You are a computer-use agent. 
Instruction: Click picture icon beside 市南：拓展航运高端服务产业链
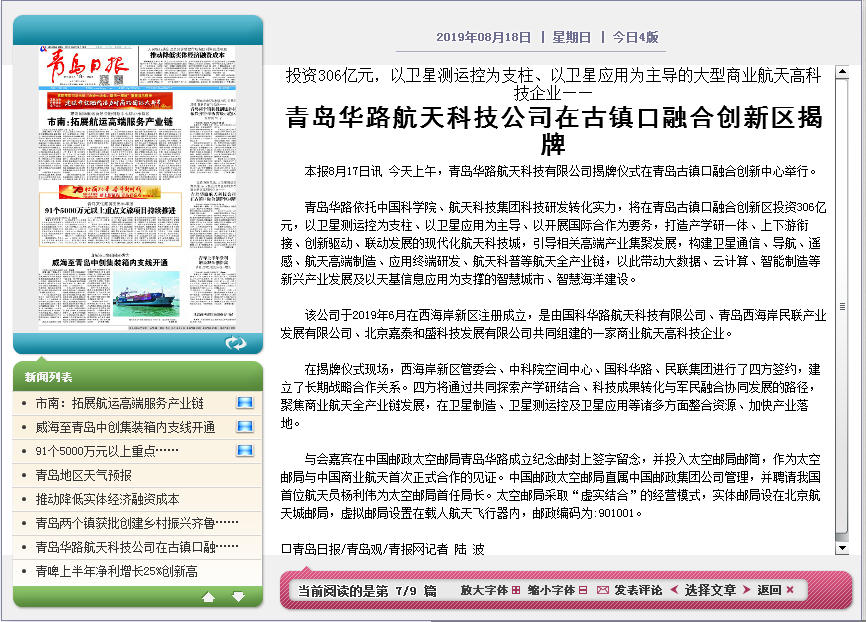pyautogui.click(x=244, y=403)
